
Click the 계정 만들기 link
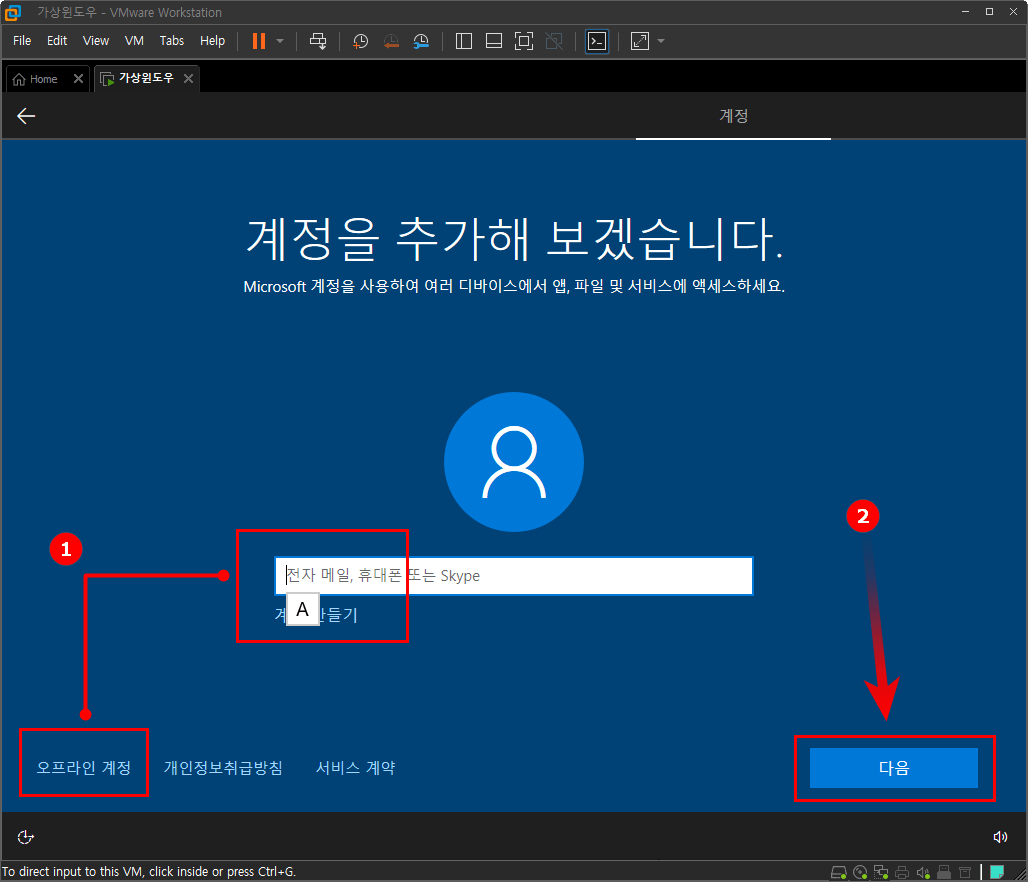[316, 614]
